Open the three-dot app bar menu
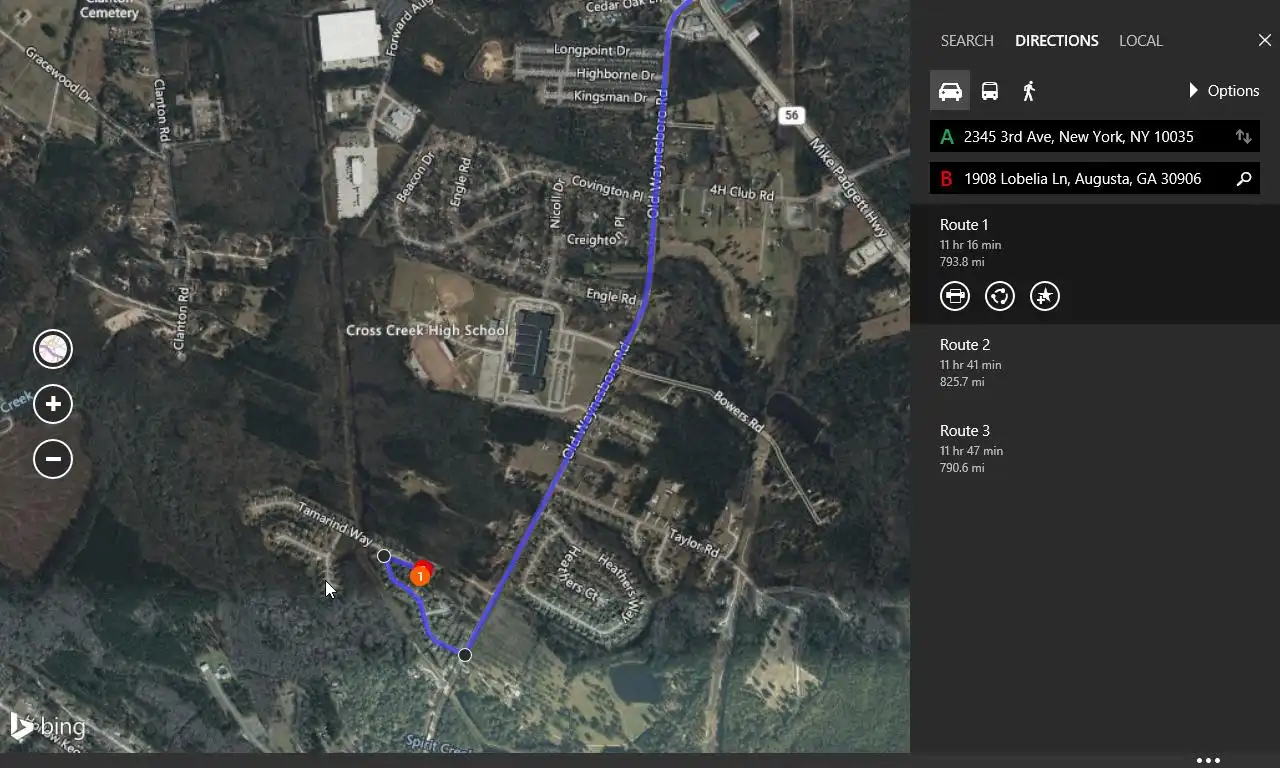 pyautogui.click(x=1208, y=760)
